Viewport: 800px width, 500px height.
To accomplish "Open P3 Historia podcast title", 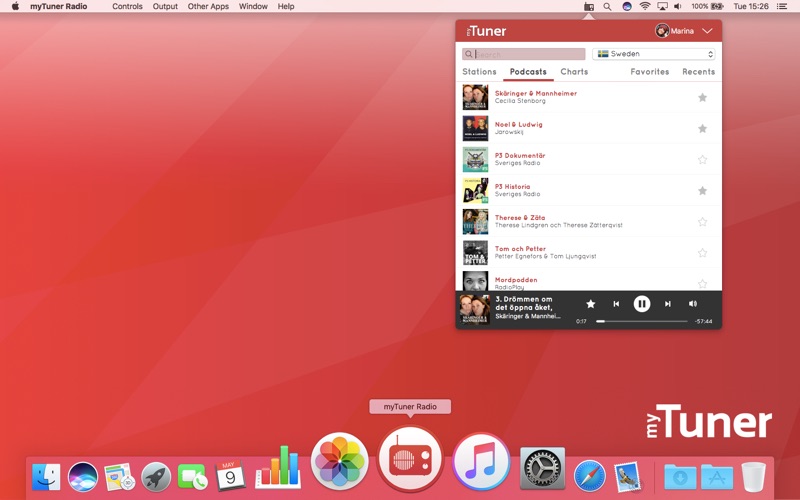I will [512, 187].
